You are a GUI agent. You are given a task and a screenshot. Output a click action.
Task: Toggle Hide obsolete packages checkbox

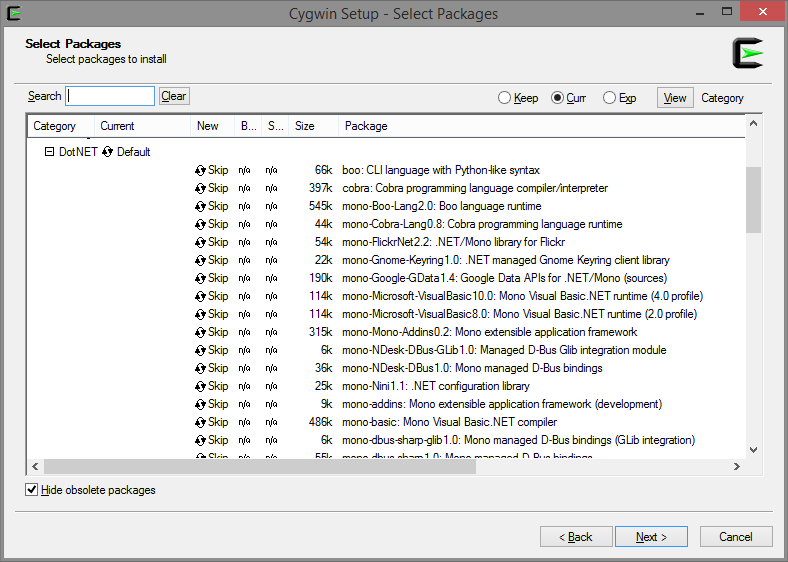(x=31, y=490)
